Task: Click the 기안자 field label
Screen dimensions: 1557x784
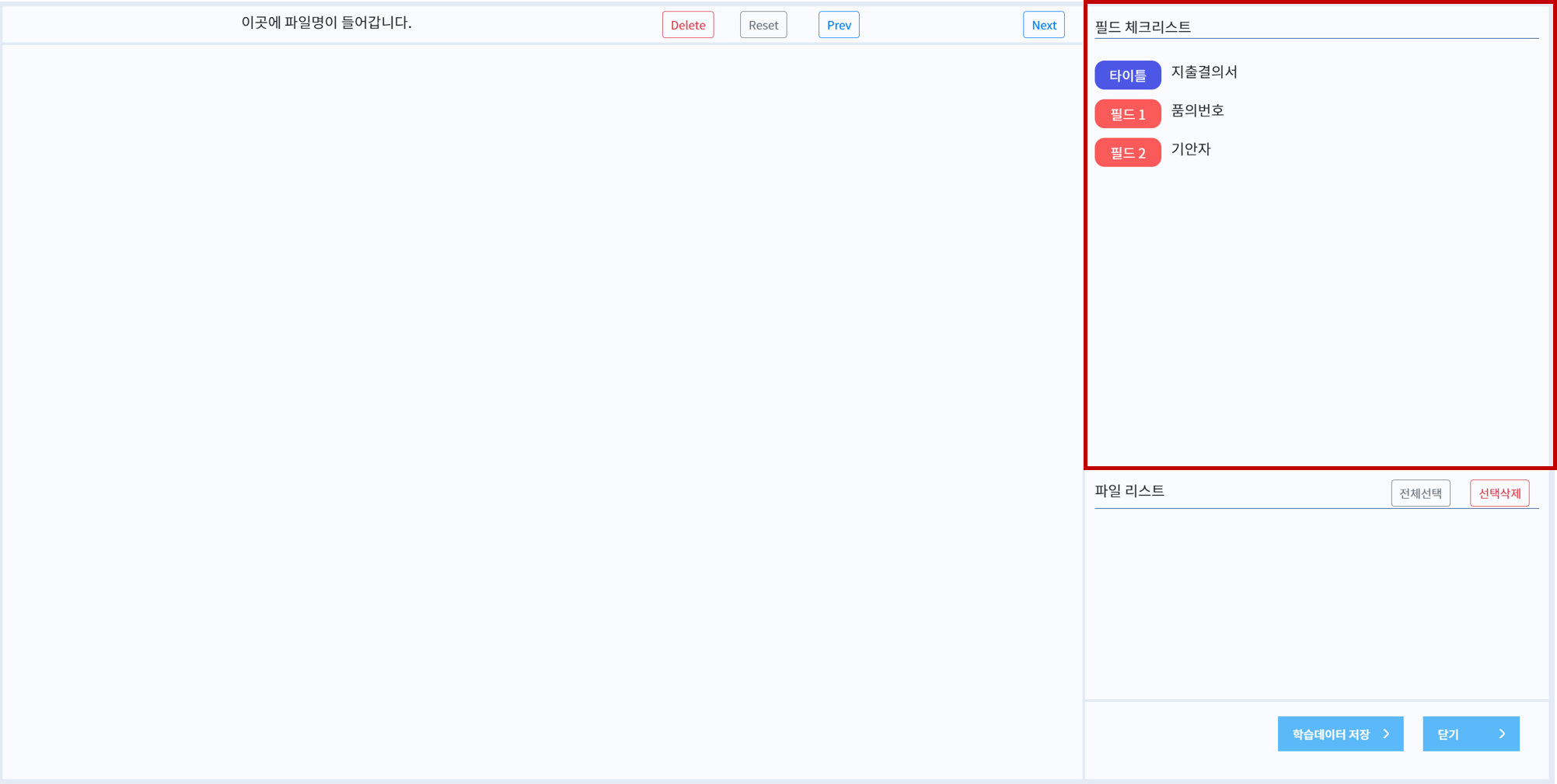Action: [1191, 149]
